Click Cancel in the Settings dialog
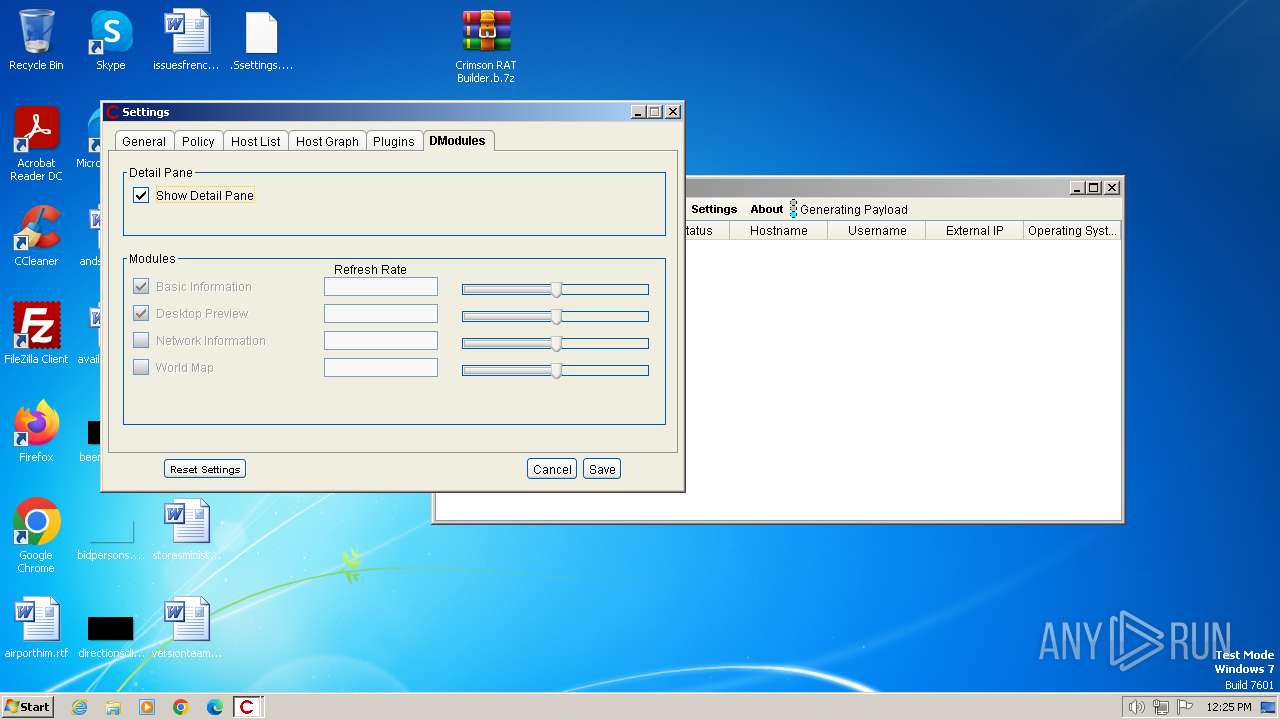Viewport: 1280px width, 720px height. coord(552,469)
